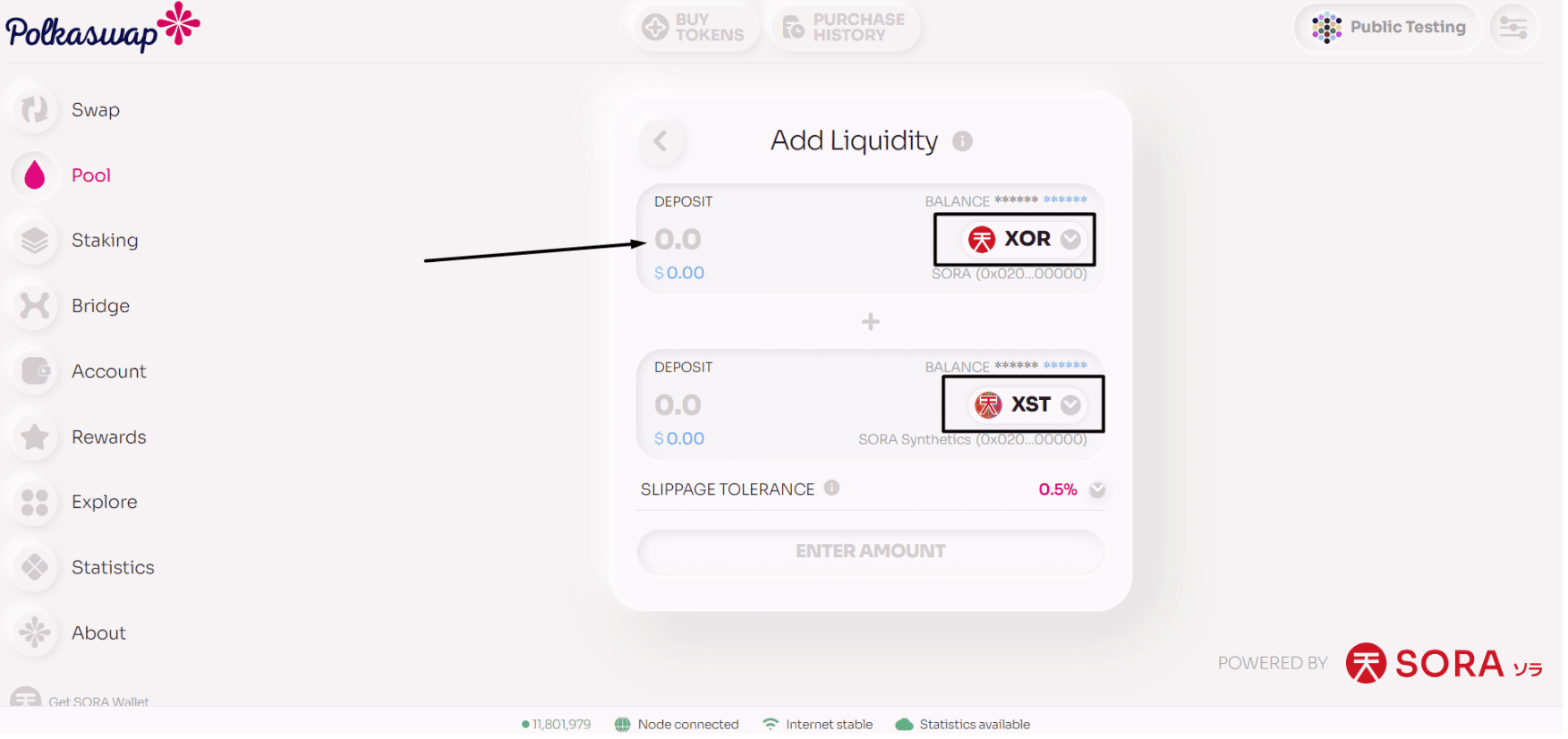Go back using the left arrow button

[x=660, y=141]
